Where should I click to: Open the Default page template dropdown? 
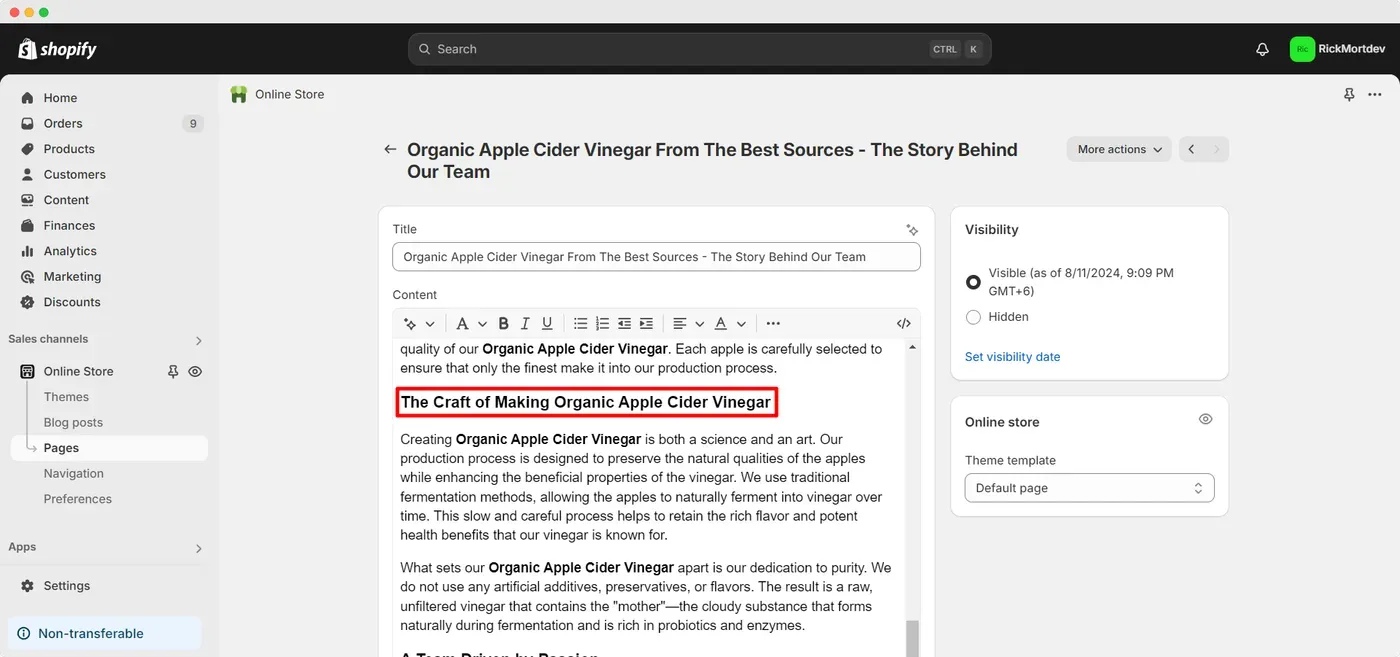click(x=1089, y=488)
